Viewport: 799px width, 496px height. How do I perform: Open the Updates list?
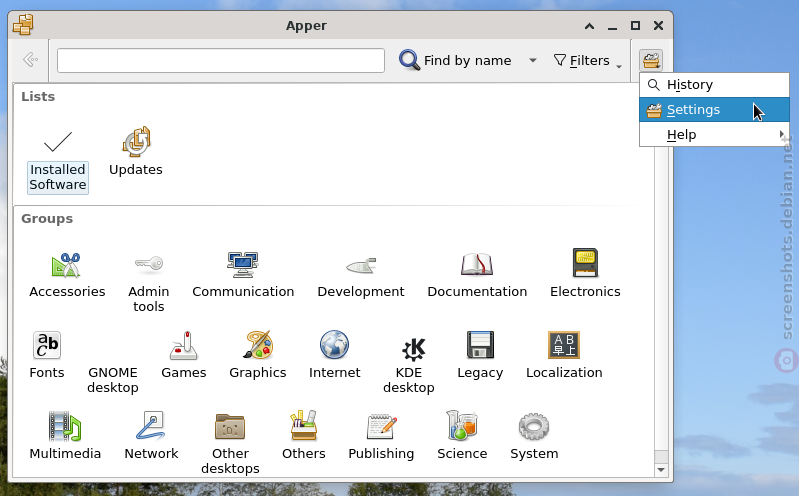[x=136, y=152]
